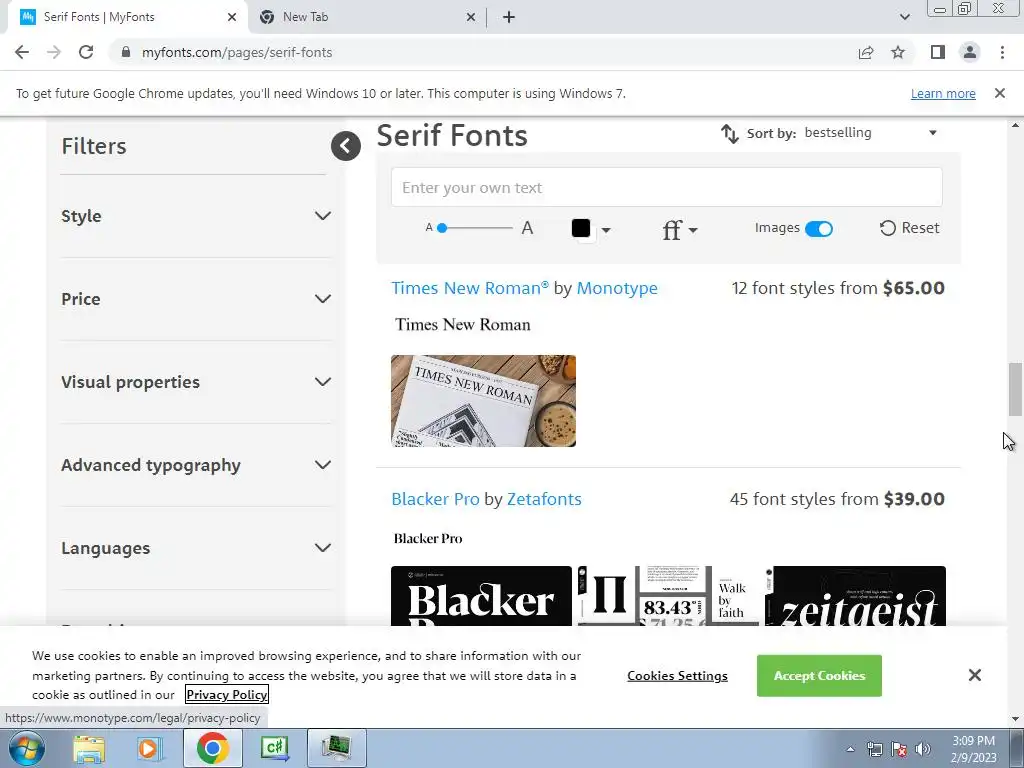Click the browser back arrow
1024x768 pixels.
pyautogui.click(x=22, y=52)
